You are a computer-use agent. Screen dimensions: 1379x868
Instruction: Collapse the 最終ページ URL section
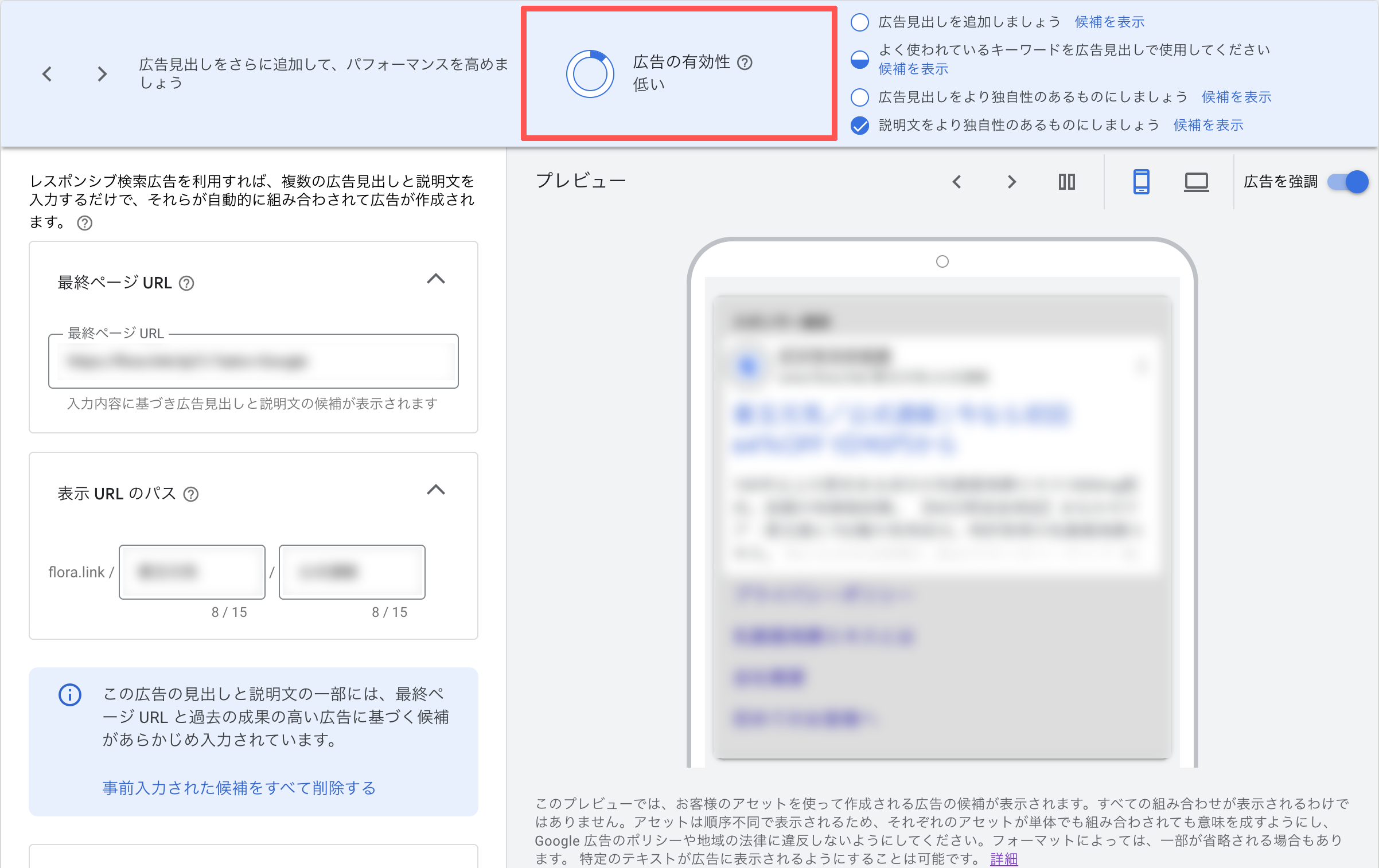437,279
